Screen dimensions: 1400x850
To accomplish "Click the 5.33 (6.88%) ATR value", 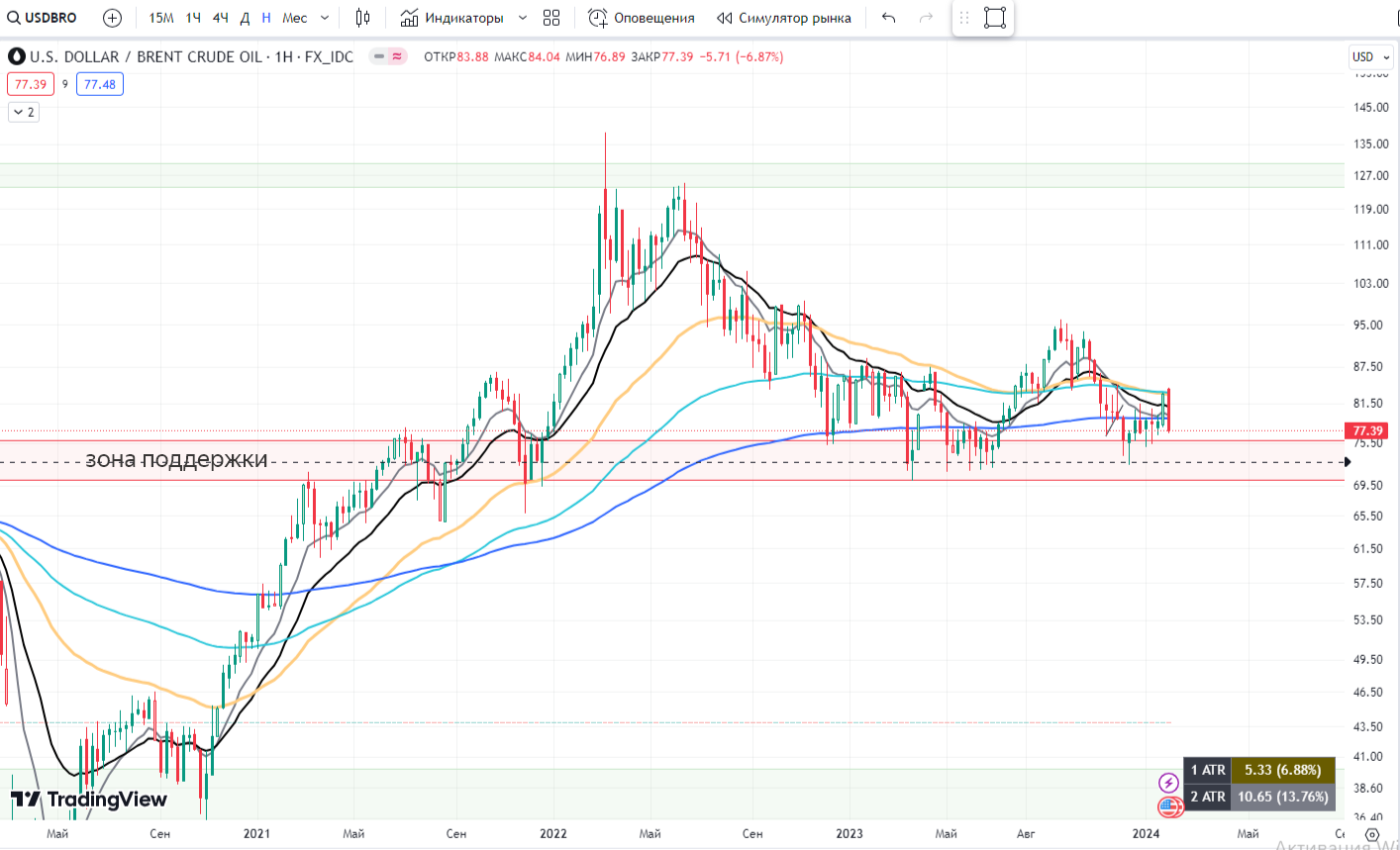I will (1283, 770).
